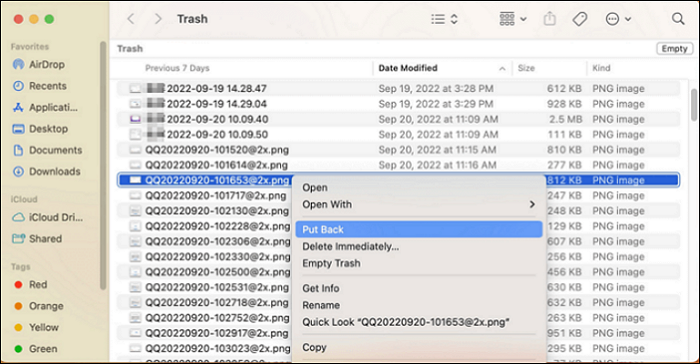Choose Rename from context menu

click(x=419, y=305)
